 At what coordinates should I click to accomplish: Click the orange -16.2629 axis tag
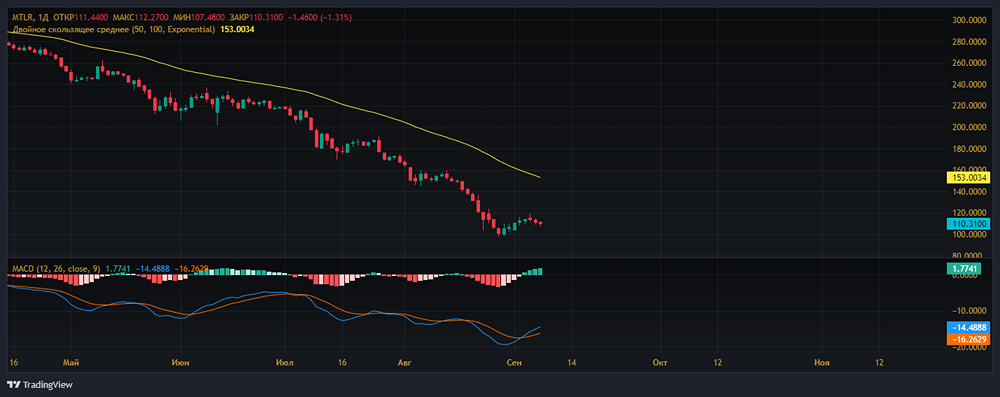point(967,339)
